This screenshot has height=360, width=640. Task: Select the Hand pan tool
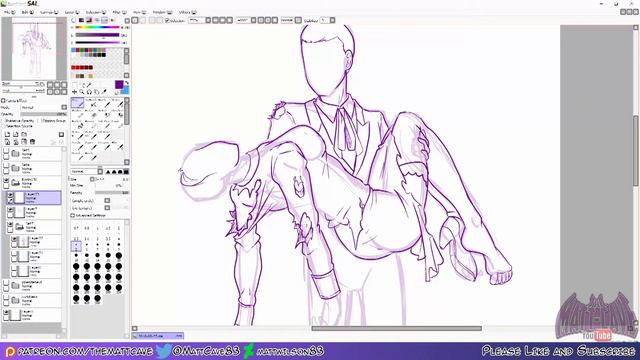click(96, 92)
